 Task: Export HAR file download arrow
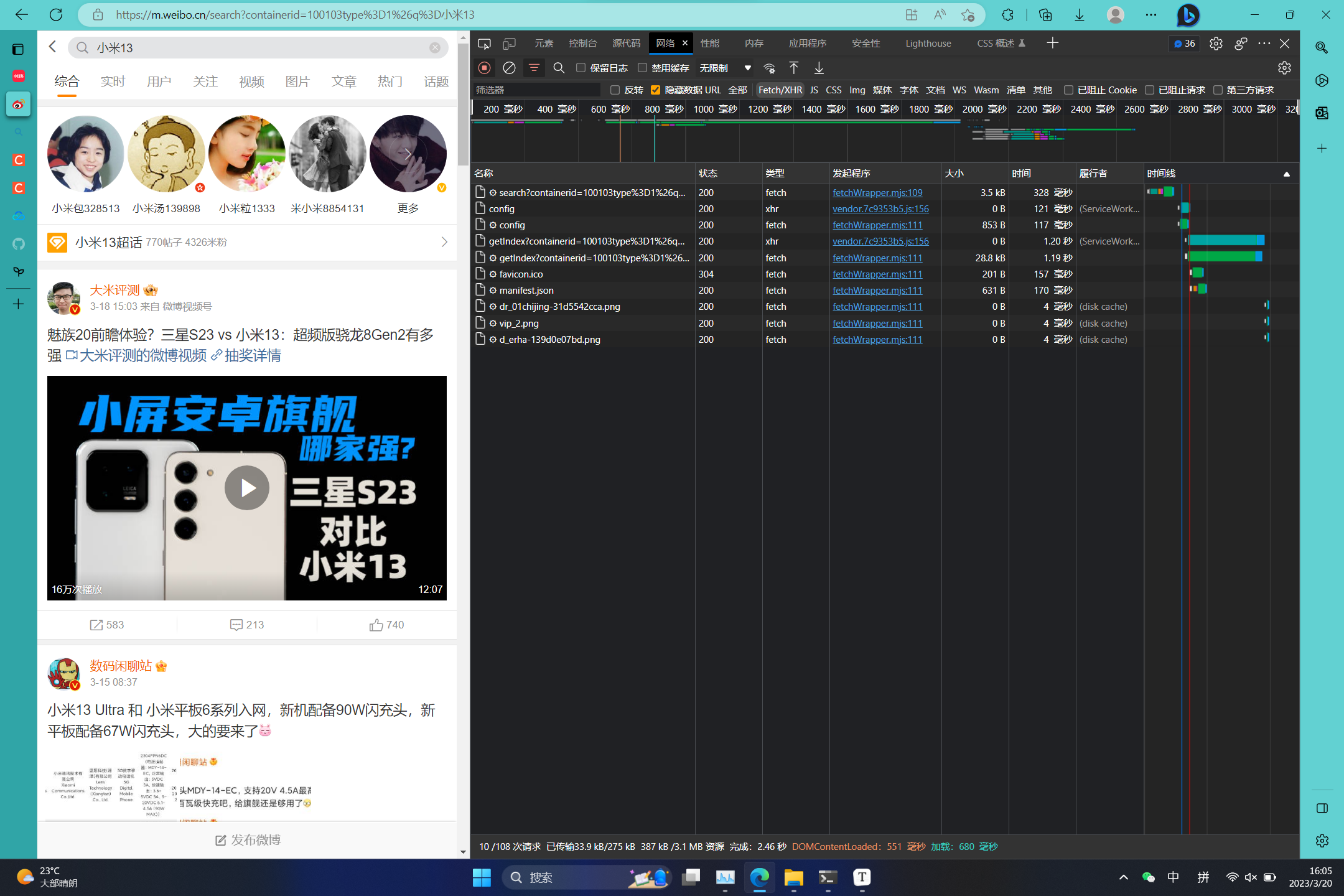pos(819,68)
